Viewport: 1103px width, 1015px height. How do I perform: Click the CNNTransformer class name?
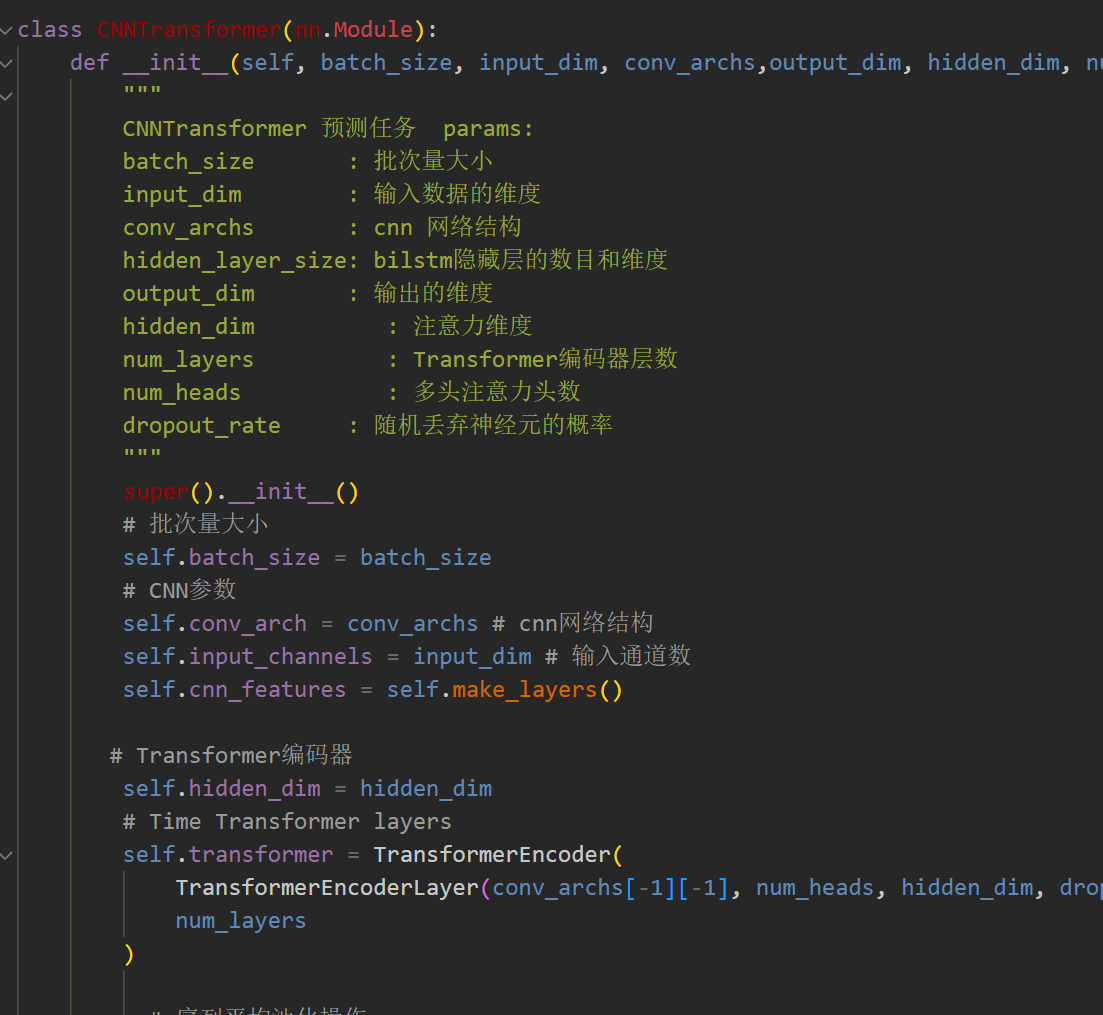[x=189, y=29]
